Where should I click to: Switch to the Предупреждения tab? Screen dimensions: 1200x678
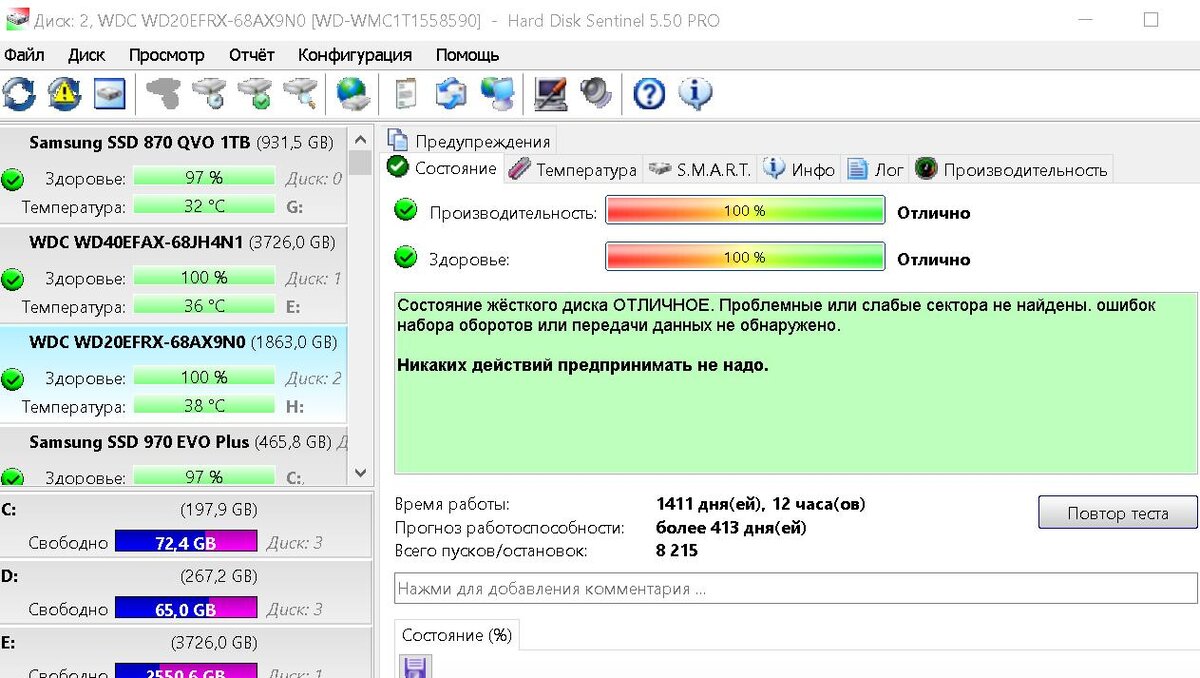tap(469, 141)
